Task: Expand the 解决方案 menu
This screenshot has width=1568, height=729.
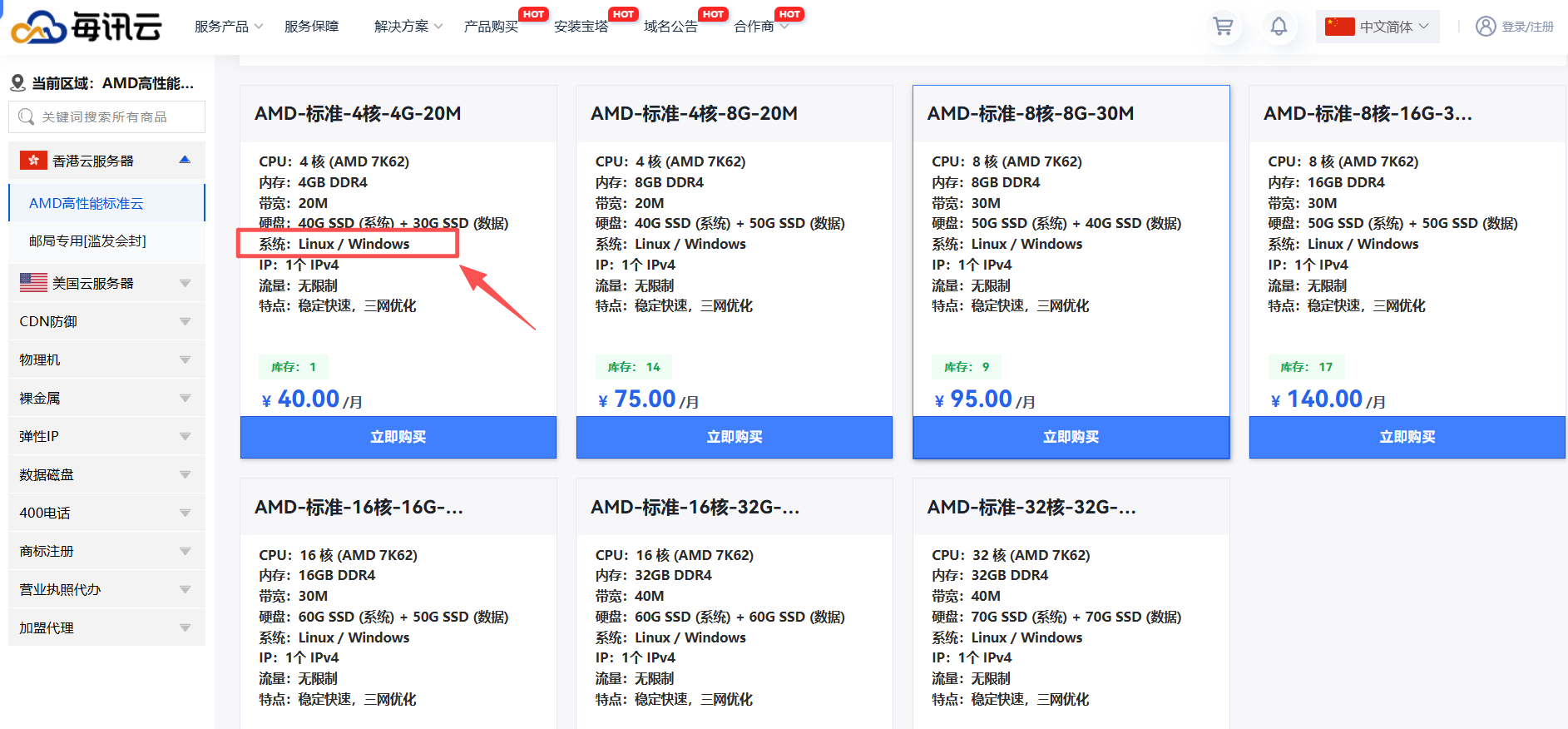Action: click(x=408, y=27)
